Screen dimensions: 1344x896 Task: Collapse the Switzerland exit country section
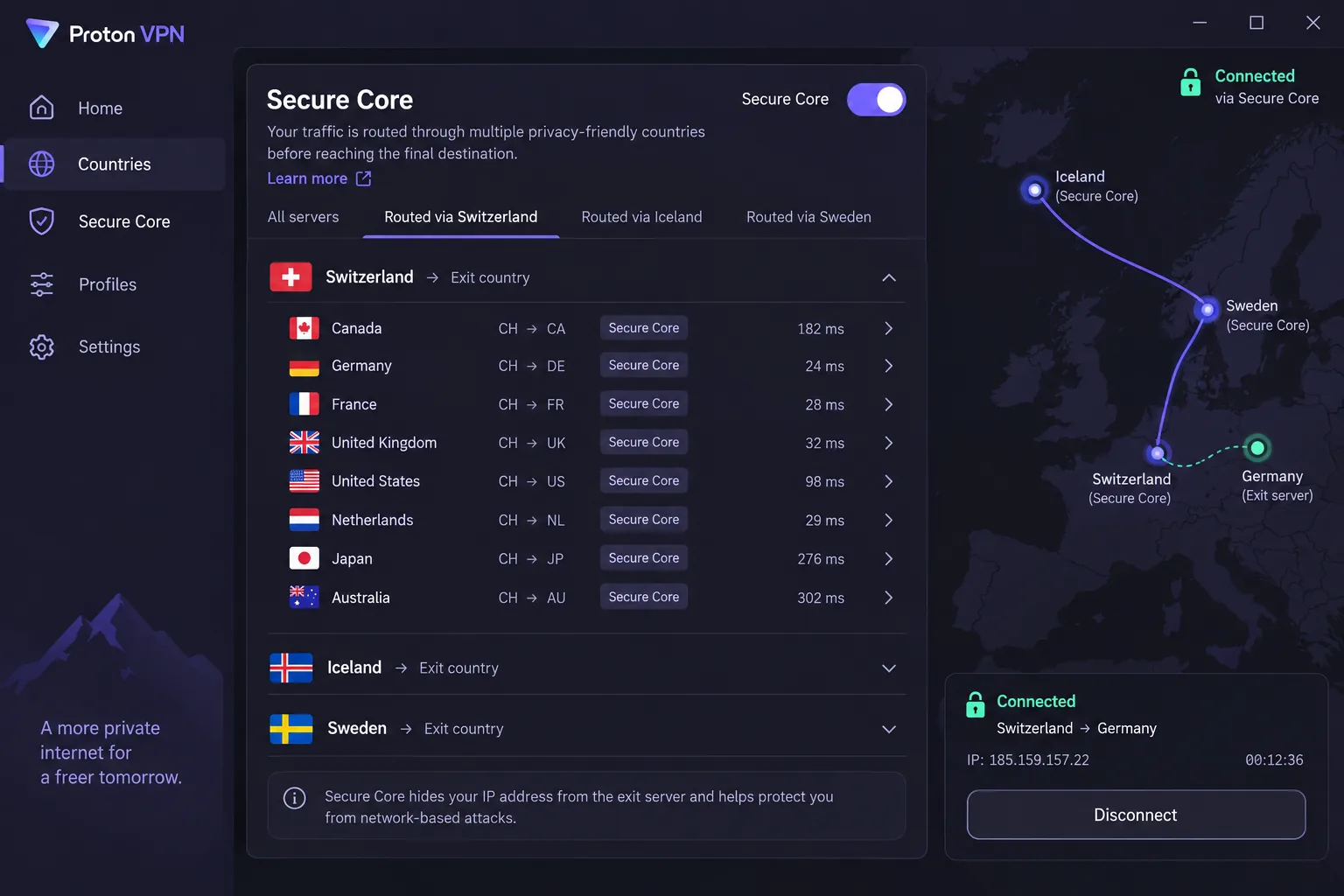889,277
